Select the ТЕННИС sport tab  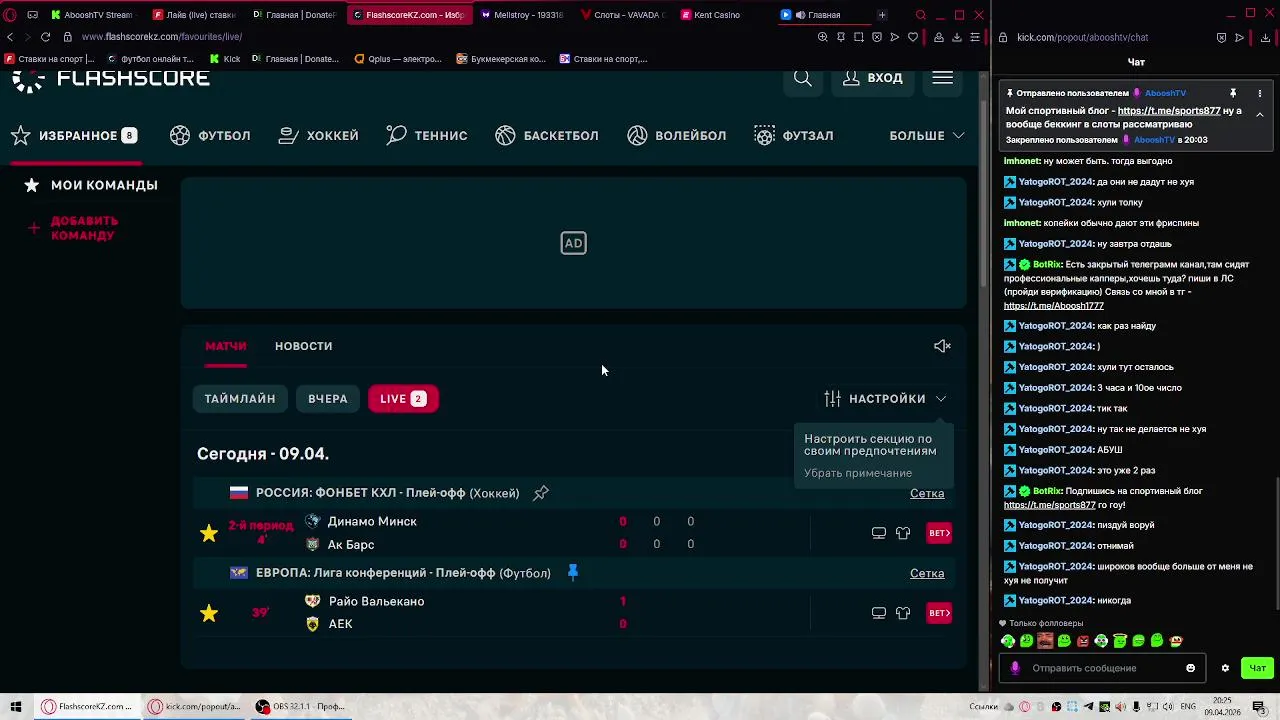click(426, 135)
